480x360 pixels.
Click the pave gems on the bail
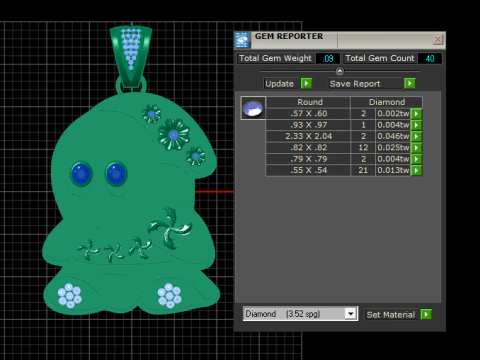[131, 48]
